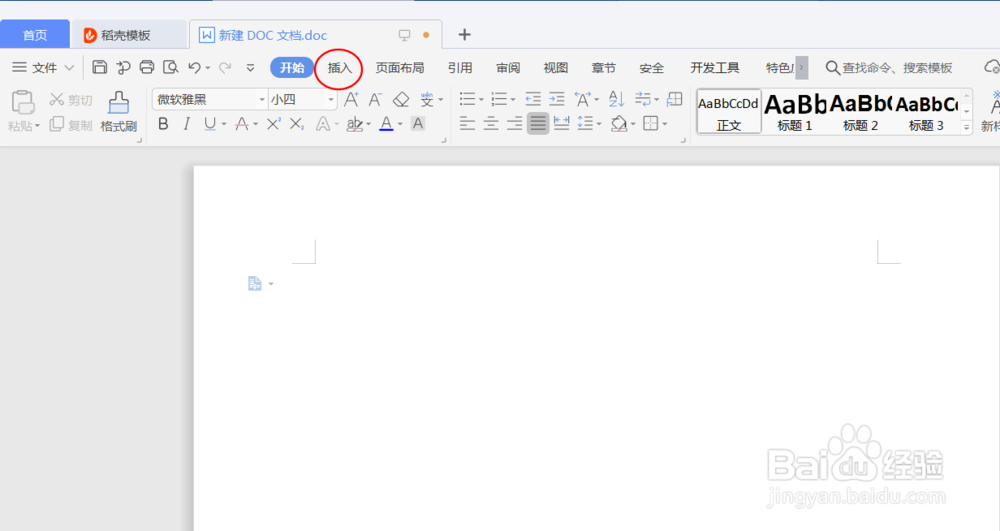The width and height of the screenshot is (1000, 531).
Task: Apply text highlight color
Action: tap(354, 124)
